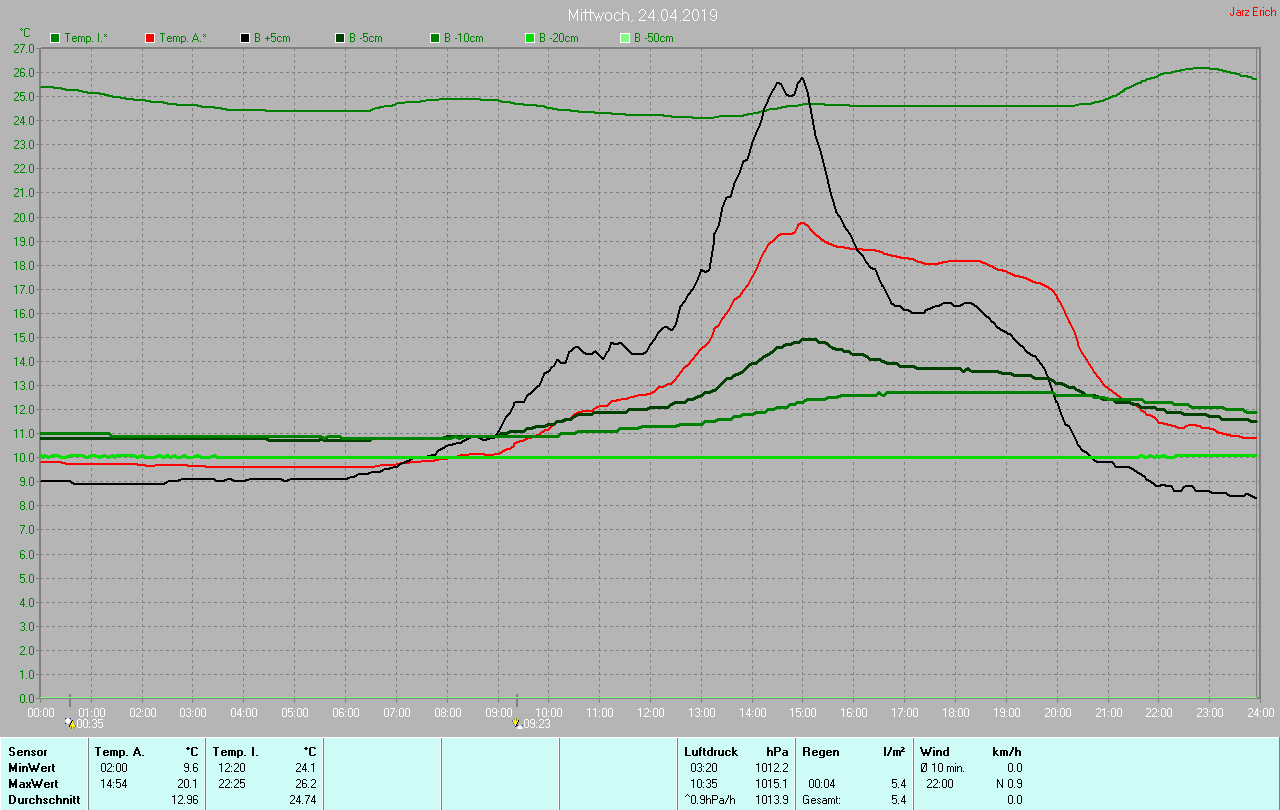Viewport: 1280px width, 810px height.
Task: Click the 00:35 timestamp marker label
Action: coord(89,723)
